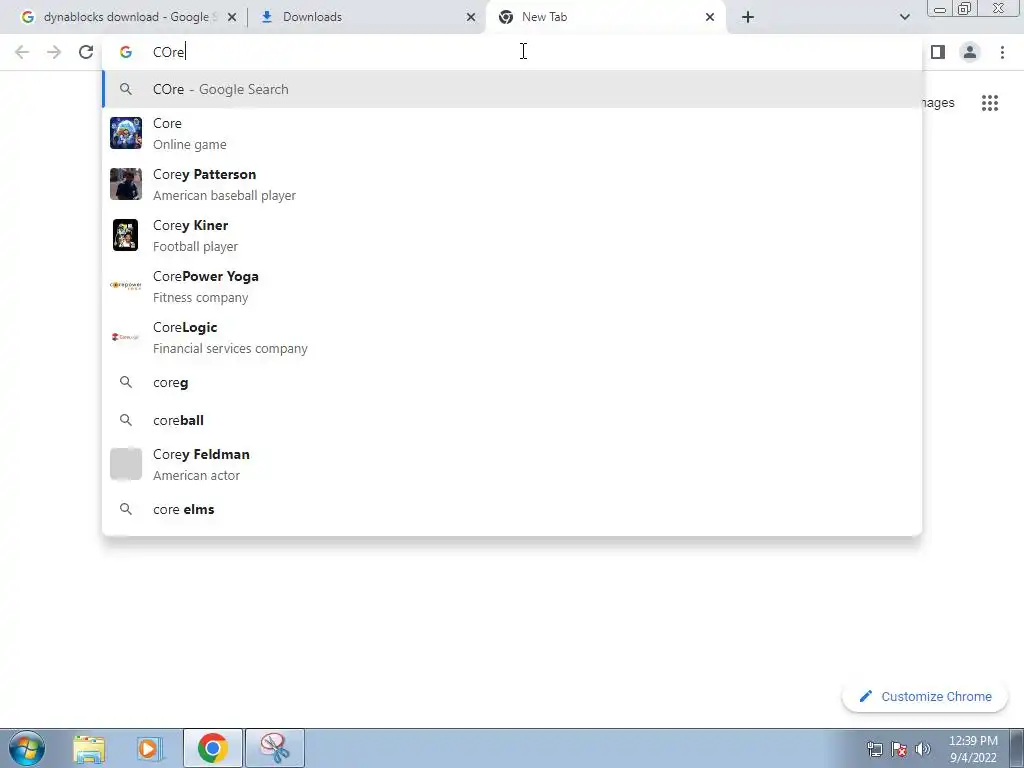Open the Snipping Tool taskbar icon
1024x768 pixels.
[x=275, y=748]
